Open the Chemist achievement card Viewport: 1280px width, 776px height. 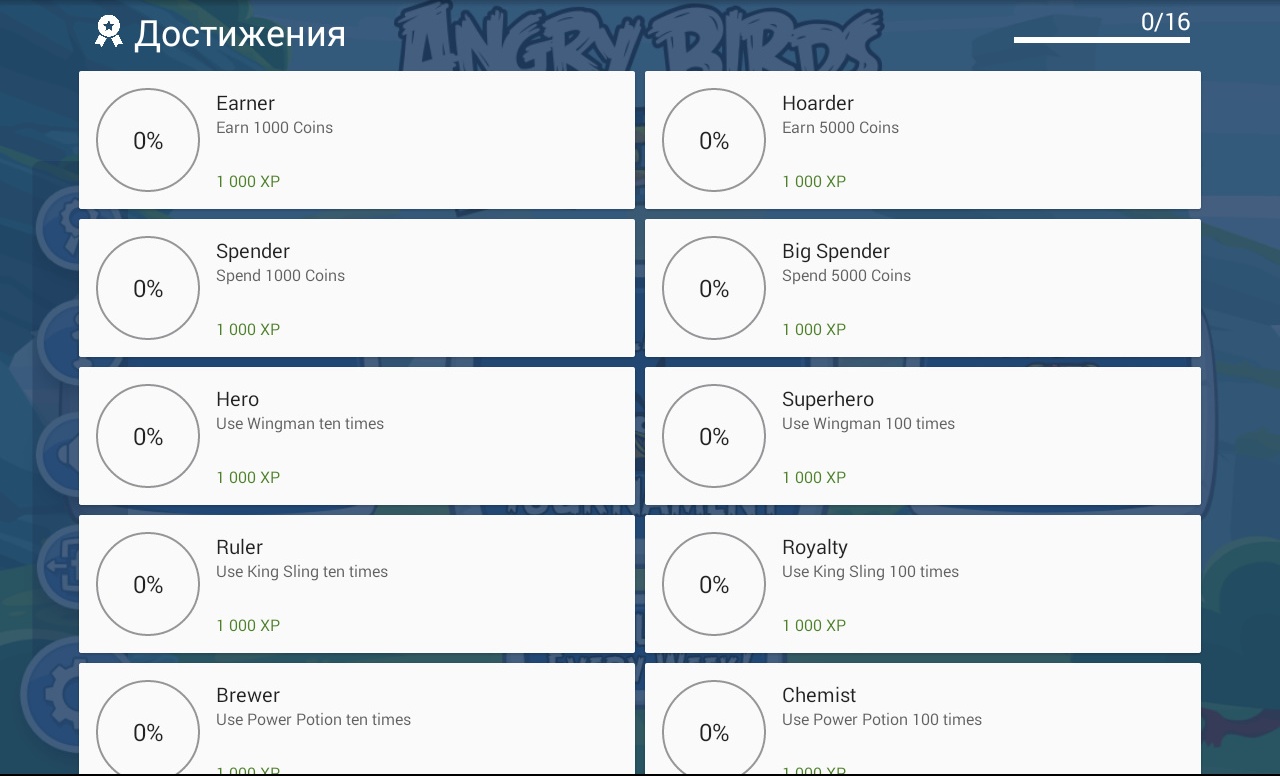point(923,719)
